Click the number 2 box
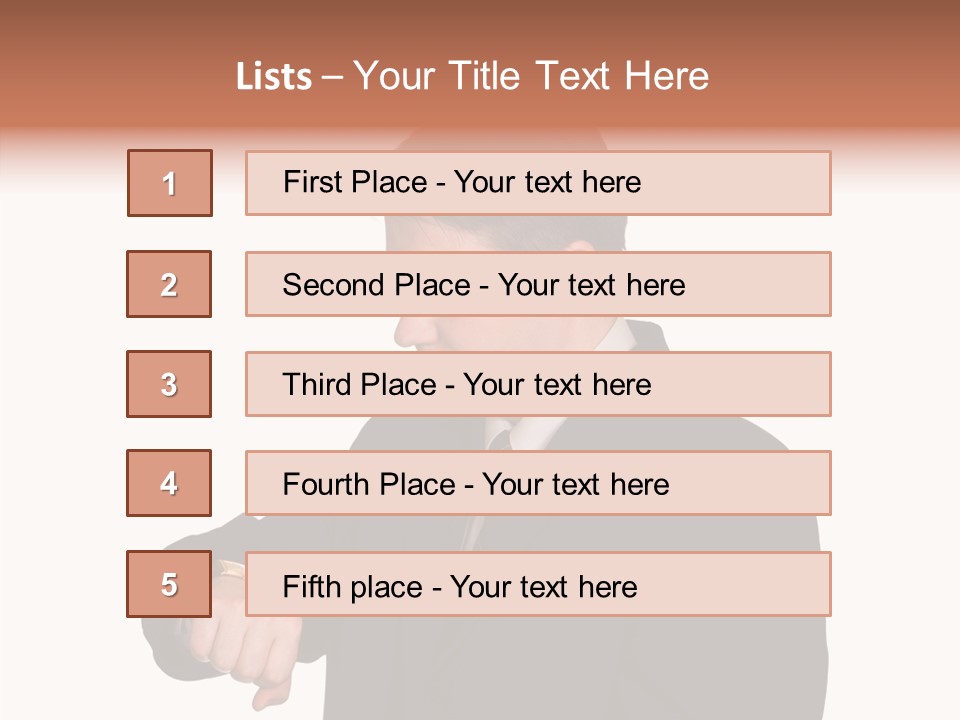This screenshot has width=960, height=720. point(169,284)
